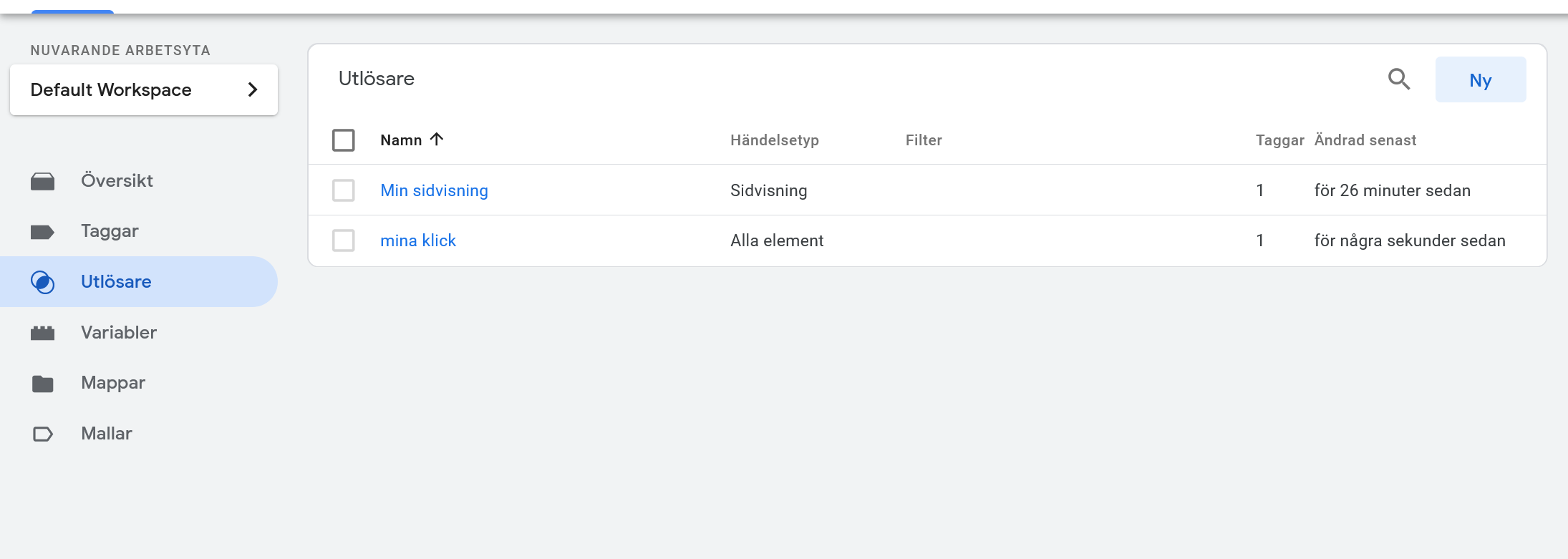Click the Utlösare trigger icon
This screenshot has height=559, width=1568.
point(43,282)
